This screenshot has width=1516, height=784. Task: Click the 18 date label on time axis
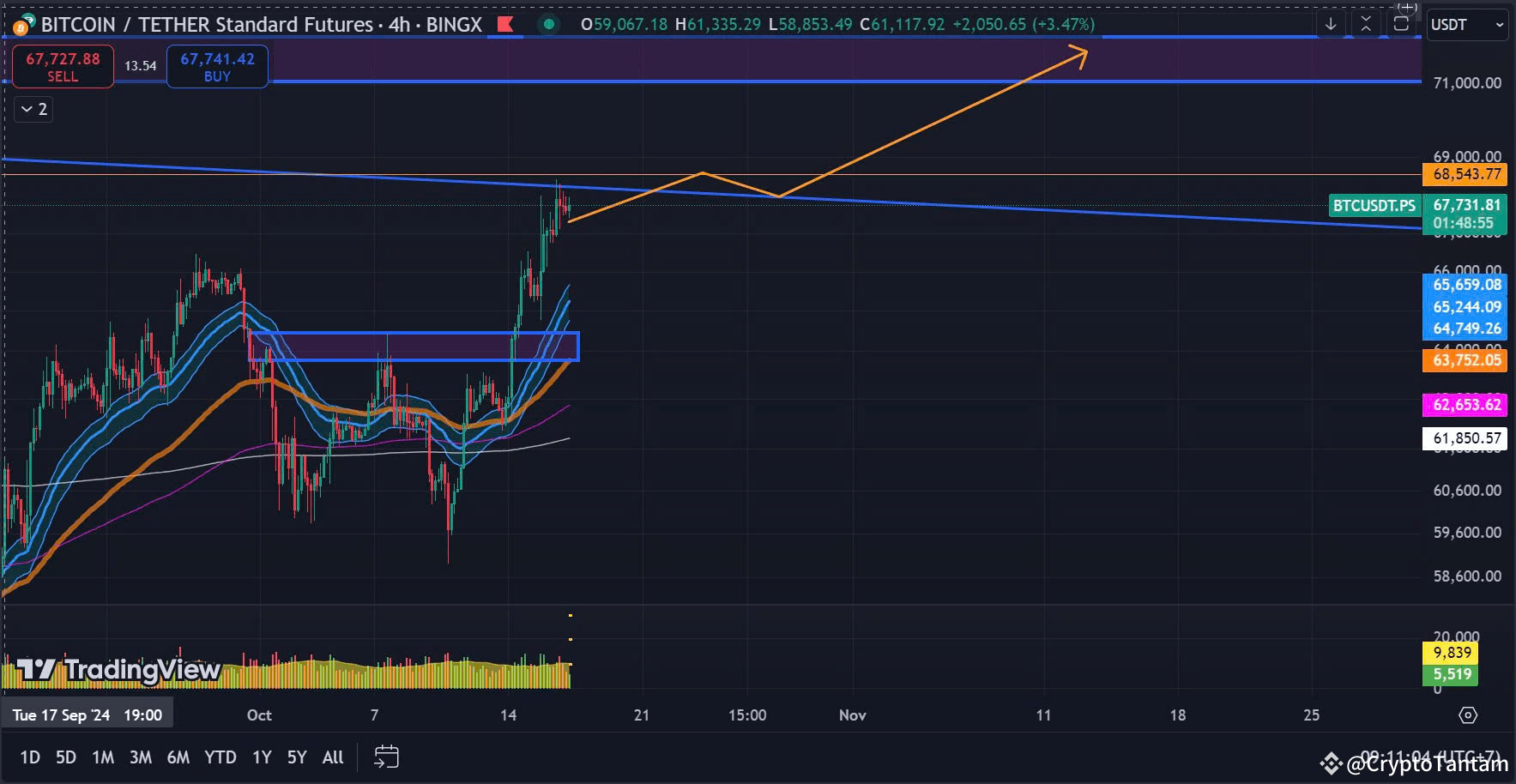pyautogui.click(x=1177, y=715)
